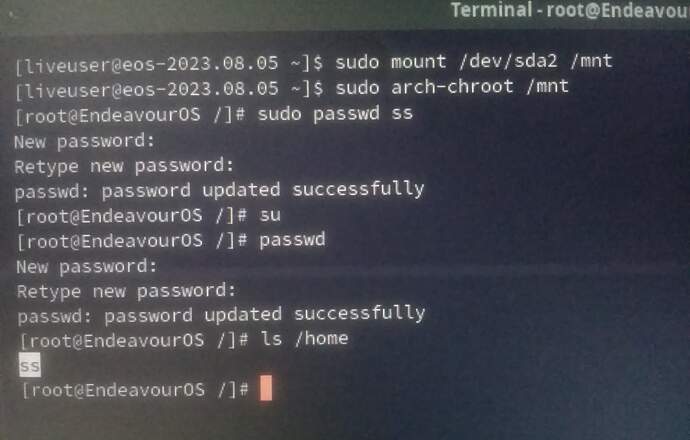The height and width of the screenshot is (440, 690).
Task: Click the liveuser@eos prompt on first line
Action: point(169,65)
